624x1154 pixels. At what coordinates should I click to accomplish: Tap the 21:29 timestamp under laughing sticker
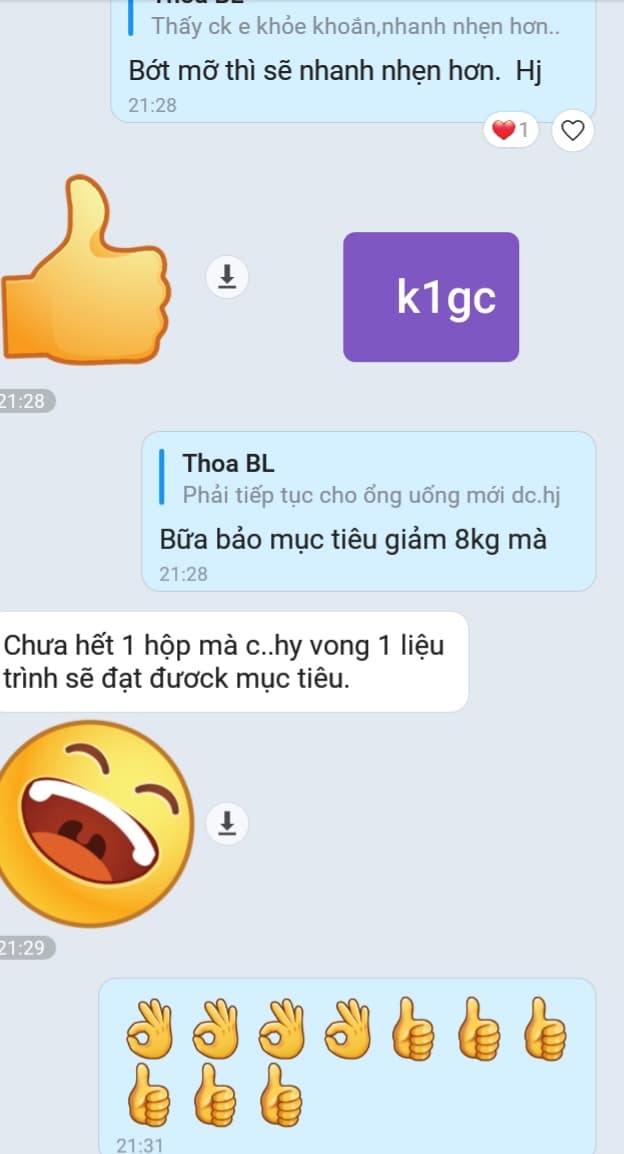26,948
